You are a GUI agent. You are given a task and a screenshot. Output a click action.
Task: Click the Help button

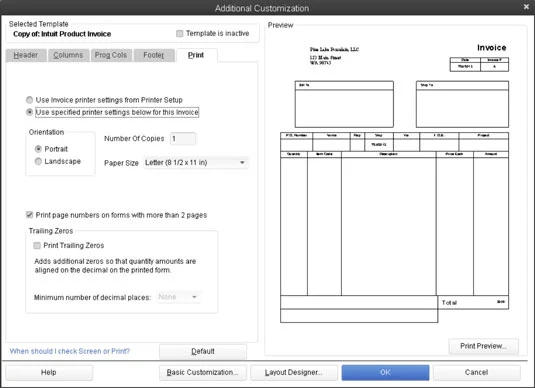tap(49, 373)
